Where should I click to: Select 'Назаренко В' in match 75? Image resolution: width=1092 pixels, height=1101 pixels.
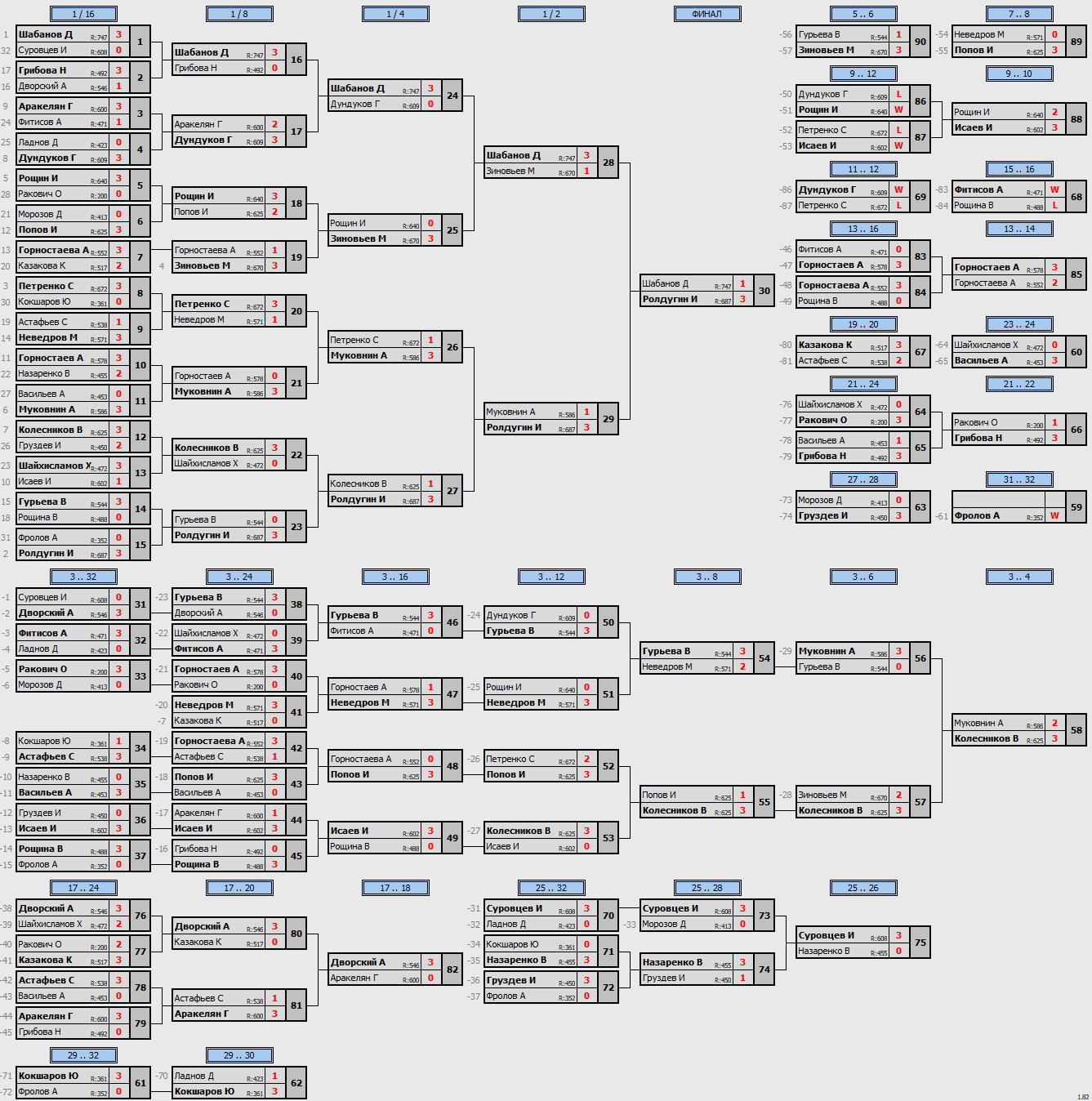coord(824,951)
